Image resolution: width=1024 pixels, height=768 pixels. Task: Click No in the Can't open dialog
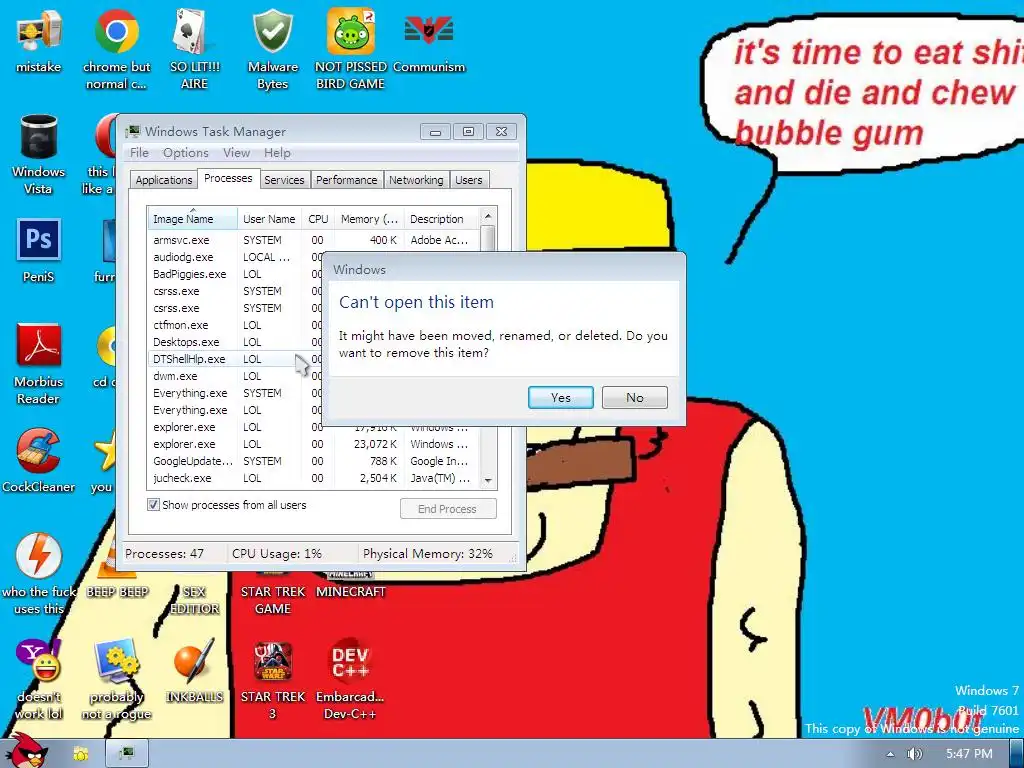635,398
